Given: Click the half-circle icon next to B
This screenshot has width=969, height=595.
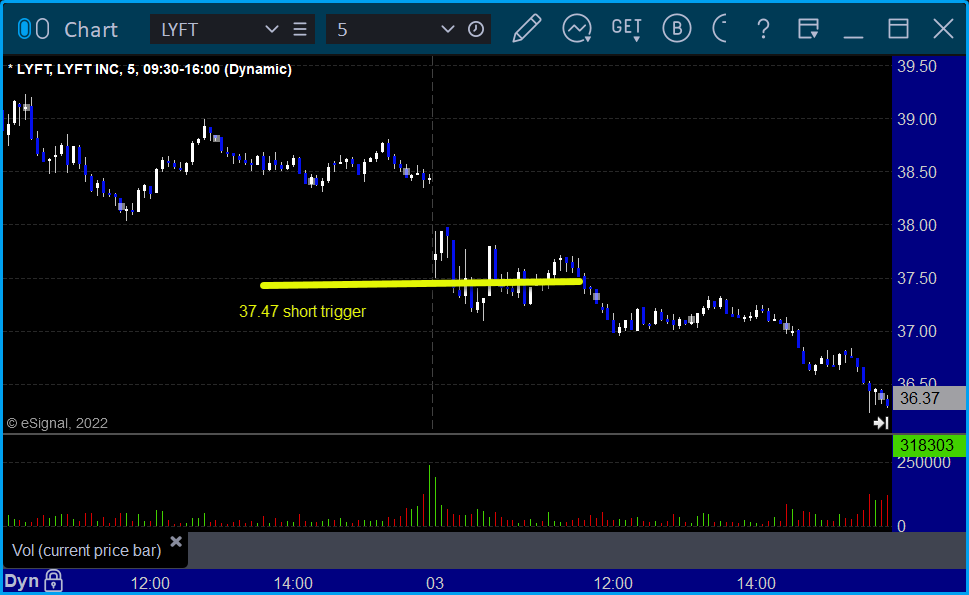Looking at the screenshot, I should point(719,29).
